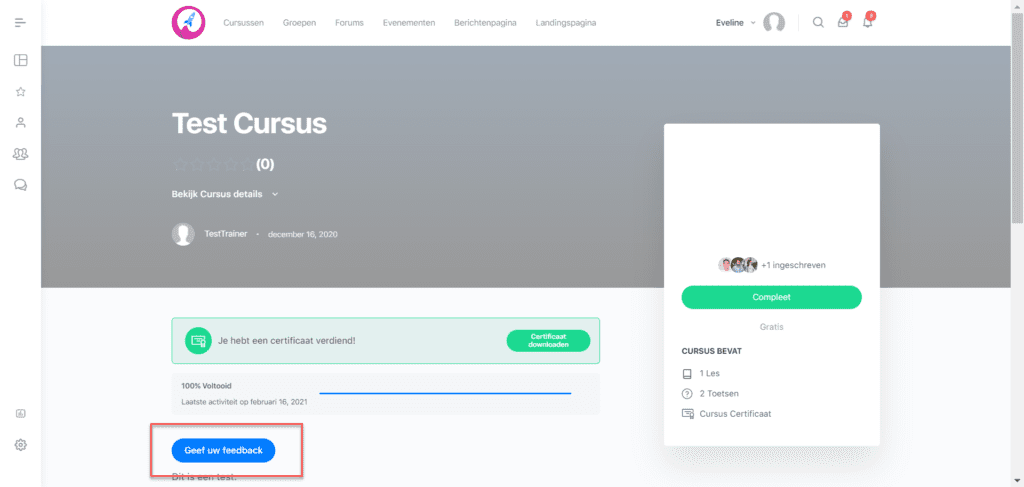Open the Evenementen menu item
The height and width of the screenshot is (487, 1024).
pos(409,23)
